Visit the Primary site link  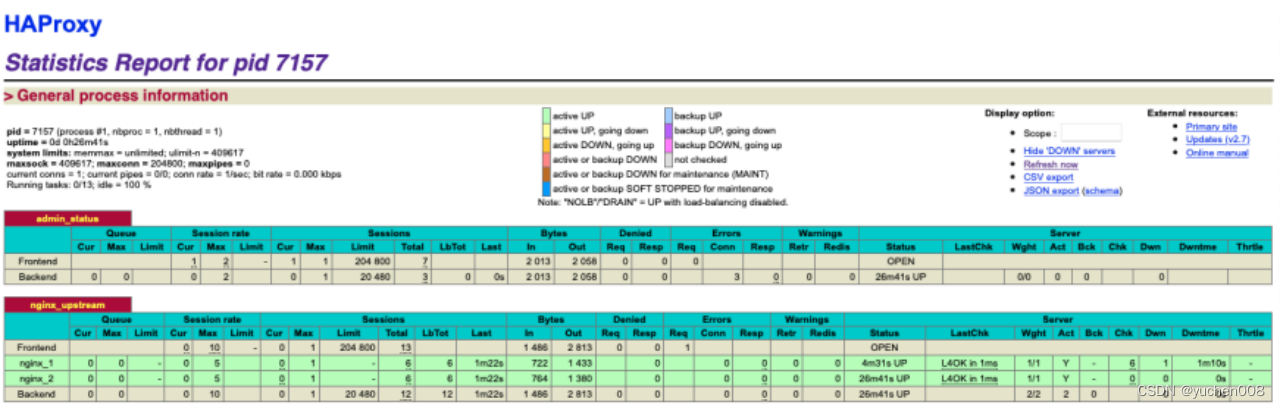coord(1211,127)
